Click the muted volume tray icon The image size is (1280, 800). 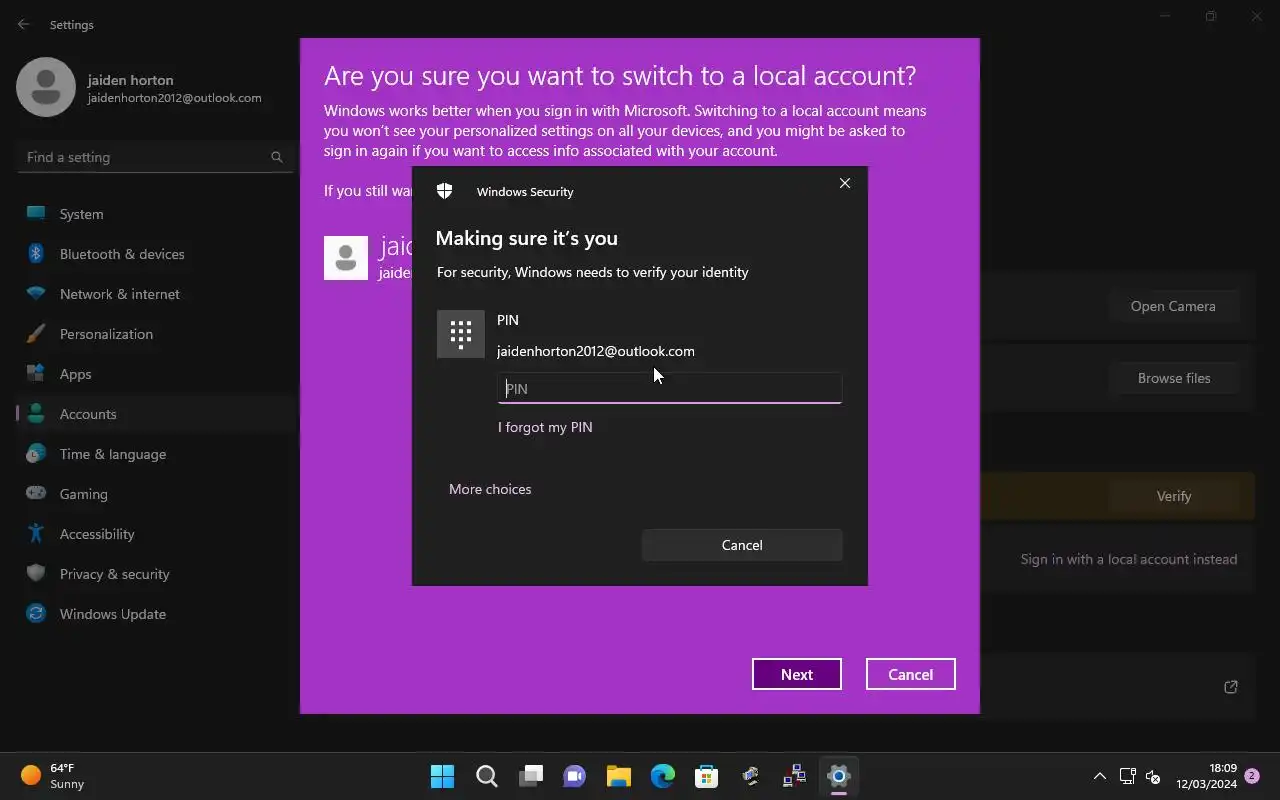tap(1153, 776)
